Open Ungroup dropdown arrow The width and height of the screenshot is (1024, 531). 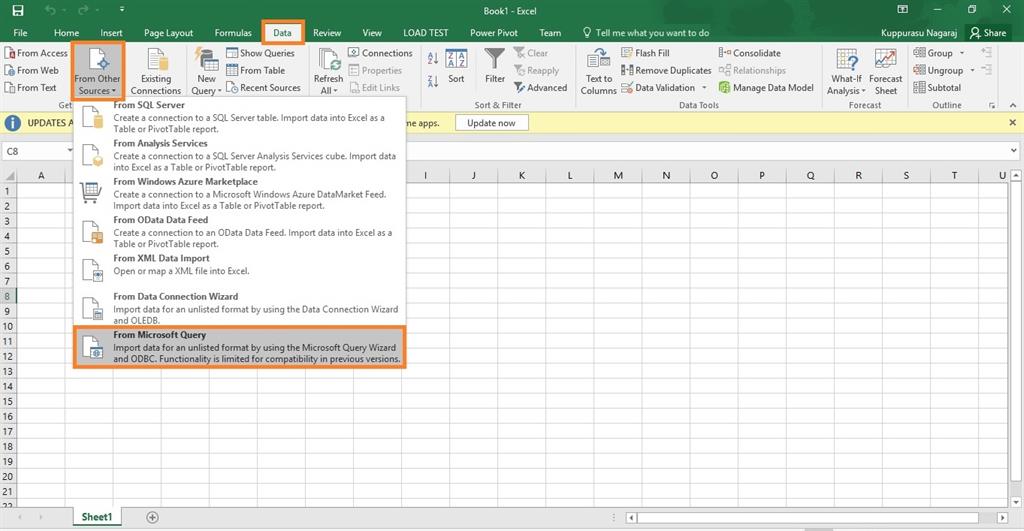coord(972,70)
